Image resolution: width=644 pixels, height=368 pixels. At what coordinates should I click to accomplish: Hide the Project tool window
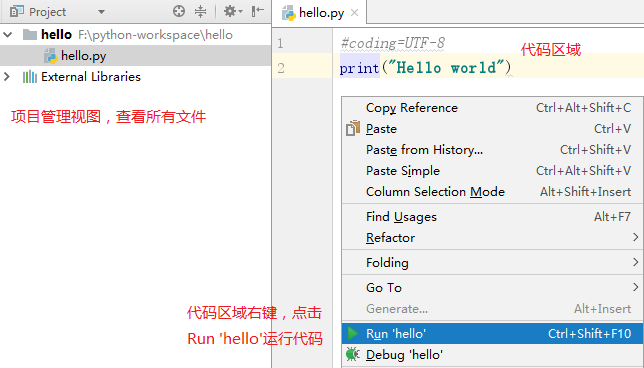click(258, 11)
